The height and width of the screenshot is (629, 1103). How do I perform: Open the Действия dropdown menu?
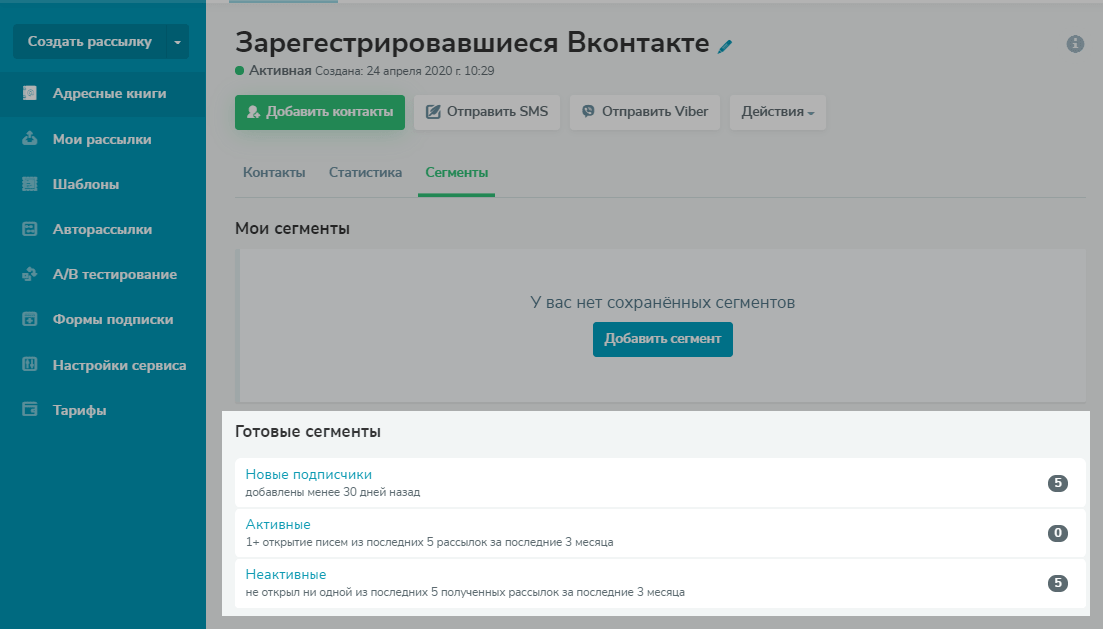[x=777, y=112]
